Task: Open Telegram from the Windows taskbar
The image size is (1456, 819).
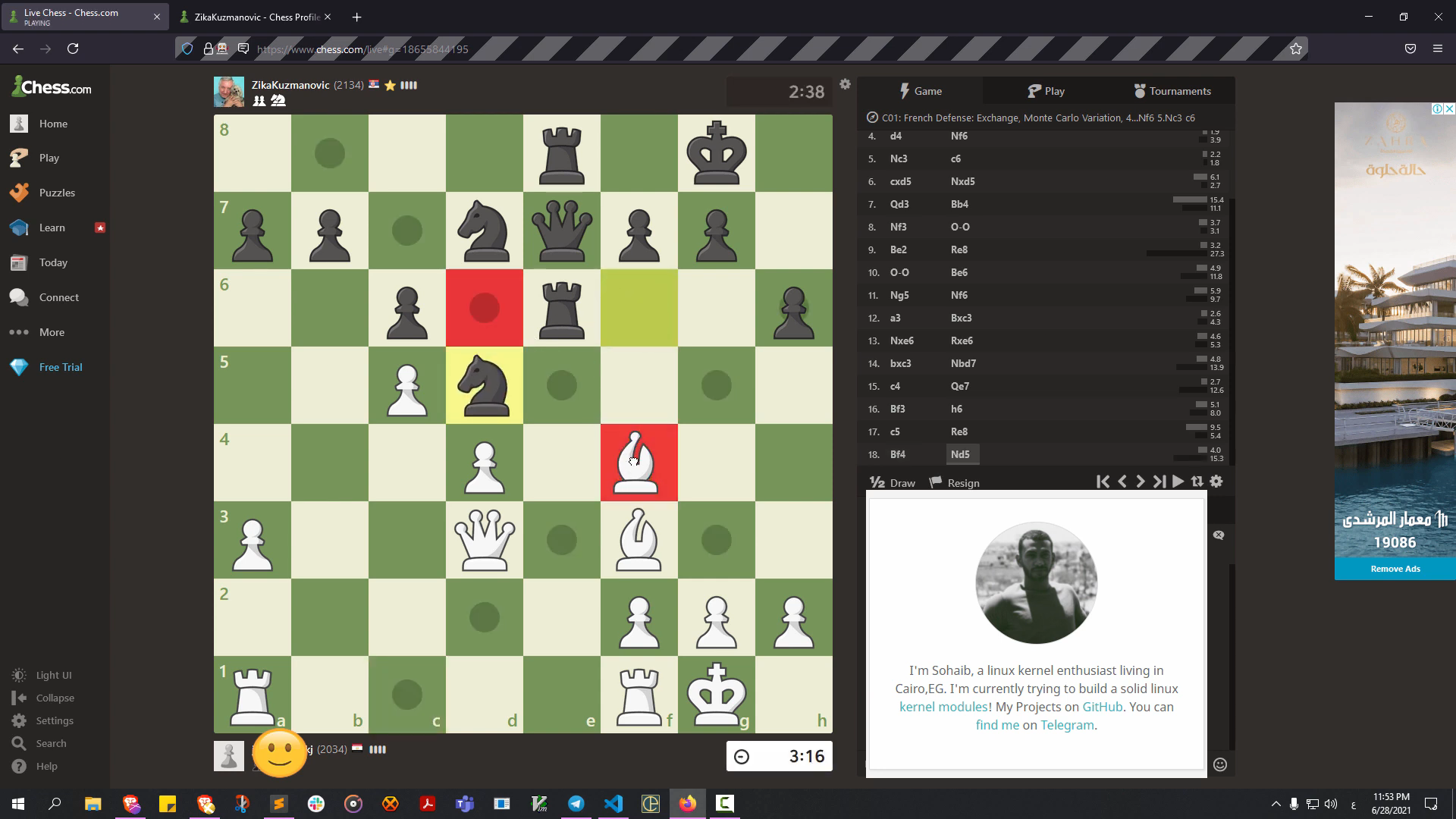Action: [576, 804]
